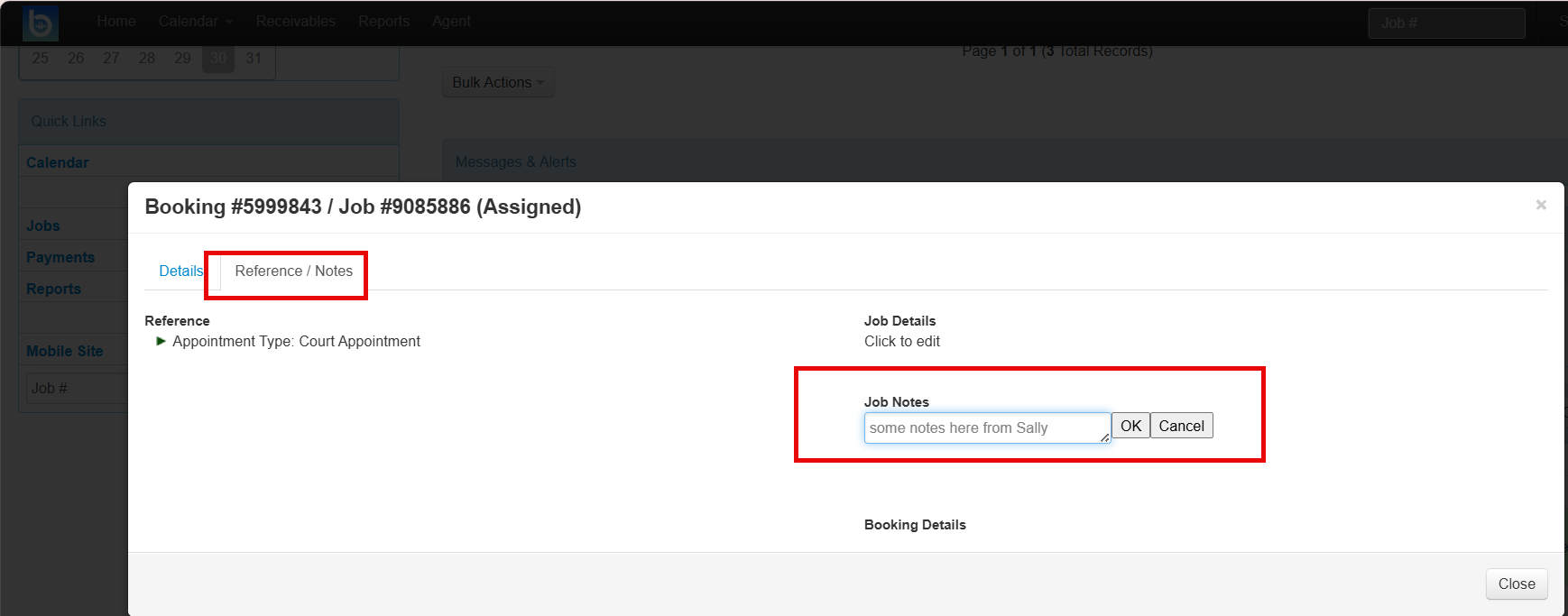Click the Appointment Type: Court Appointment text
Viewport: 1568px width, 616px height.
pos(297,341)
